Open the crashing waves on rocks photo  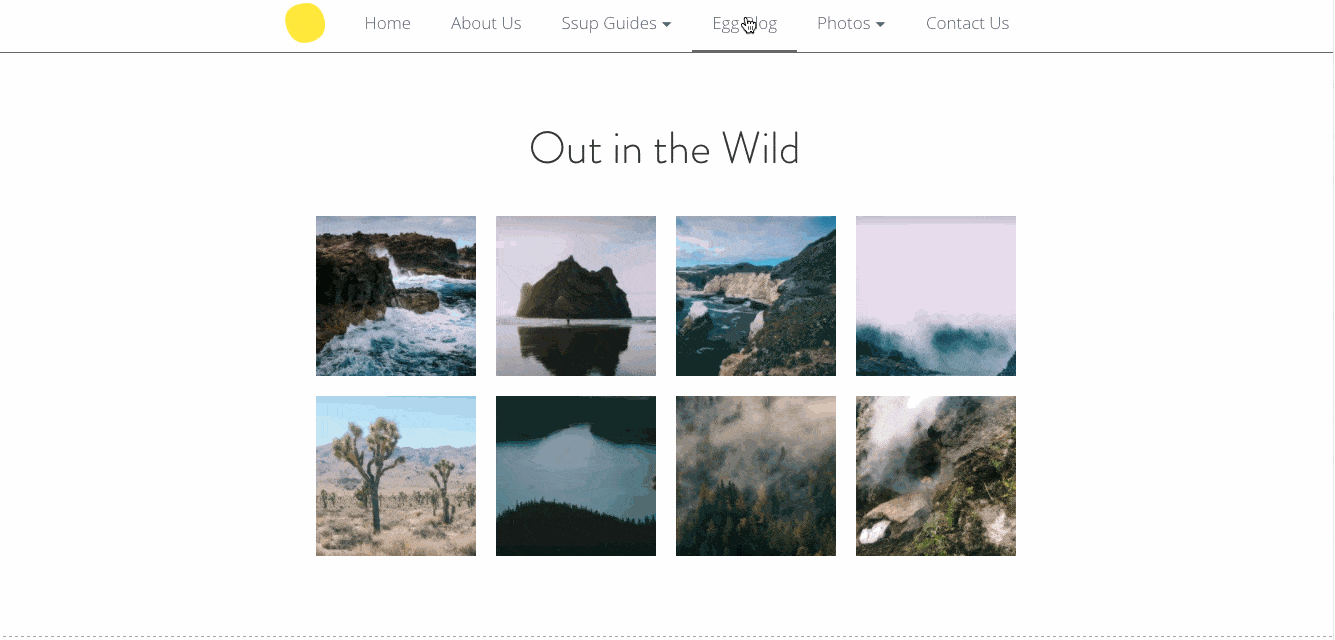click(396, 296)
